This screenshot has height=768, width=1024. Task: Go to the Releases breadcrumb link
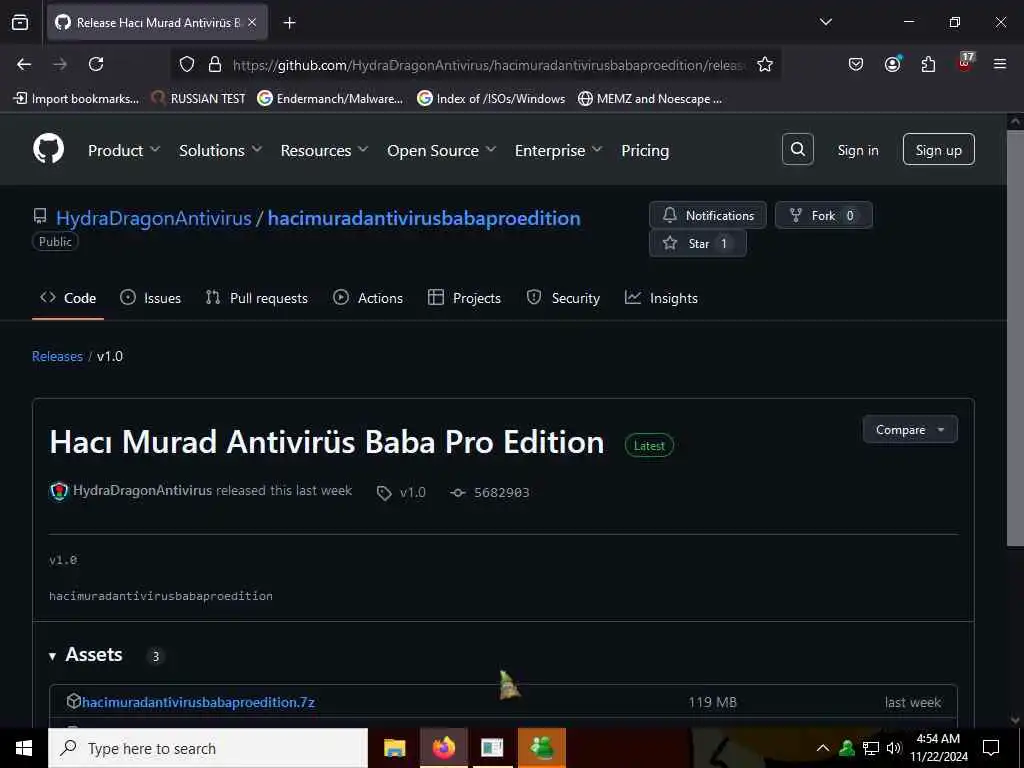coord(57,357)
